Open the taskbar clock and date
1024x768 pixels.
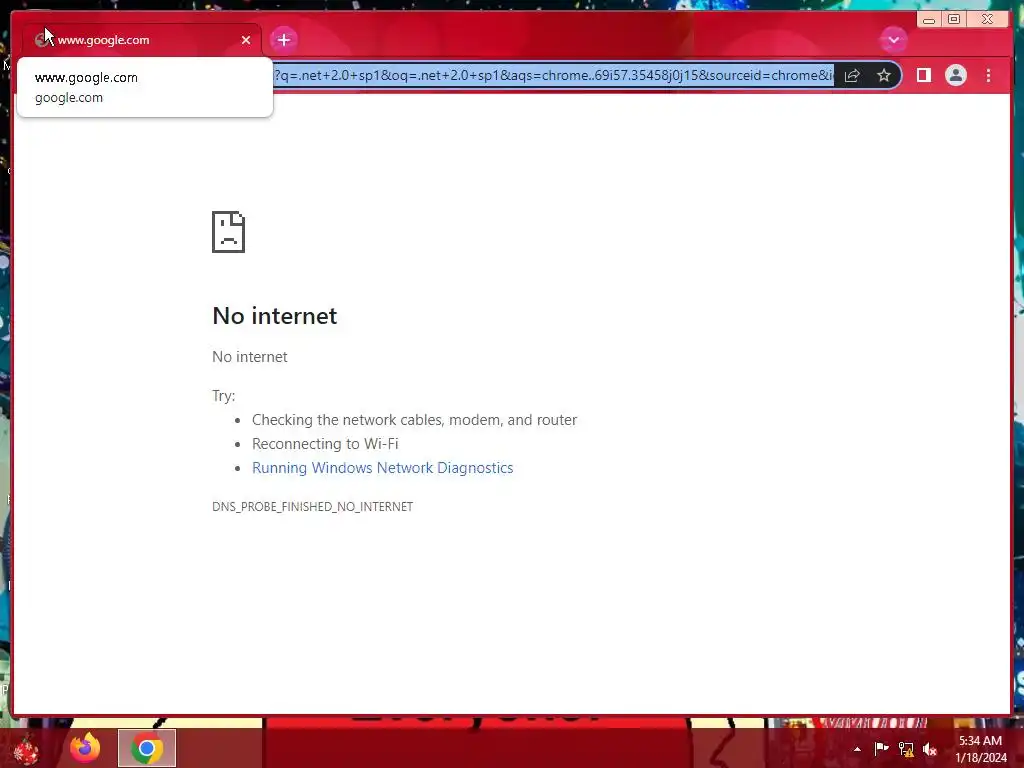tap(981, 749)
